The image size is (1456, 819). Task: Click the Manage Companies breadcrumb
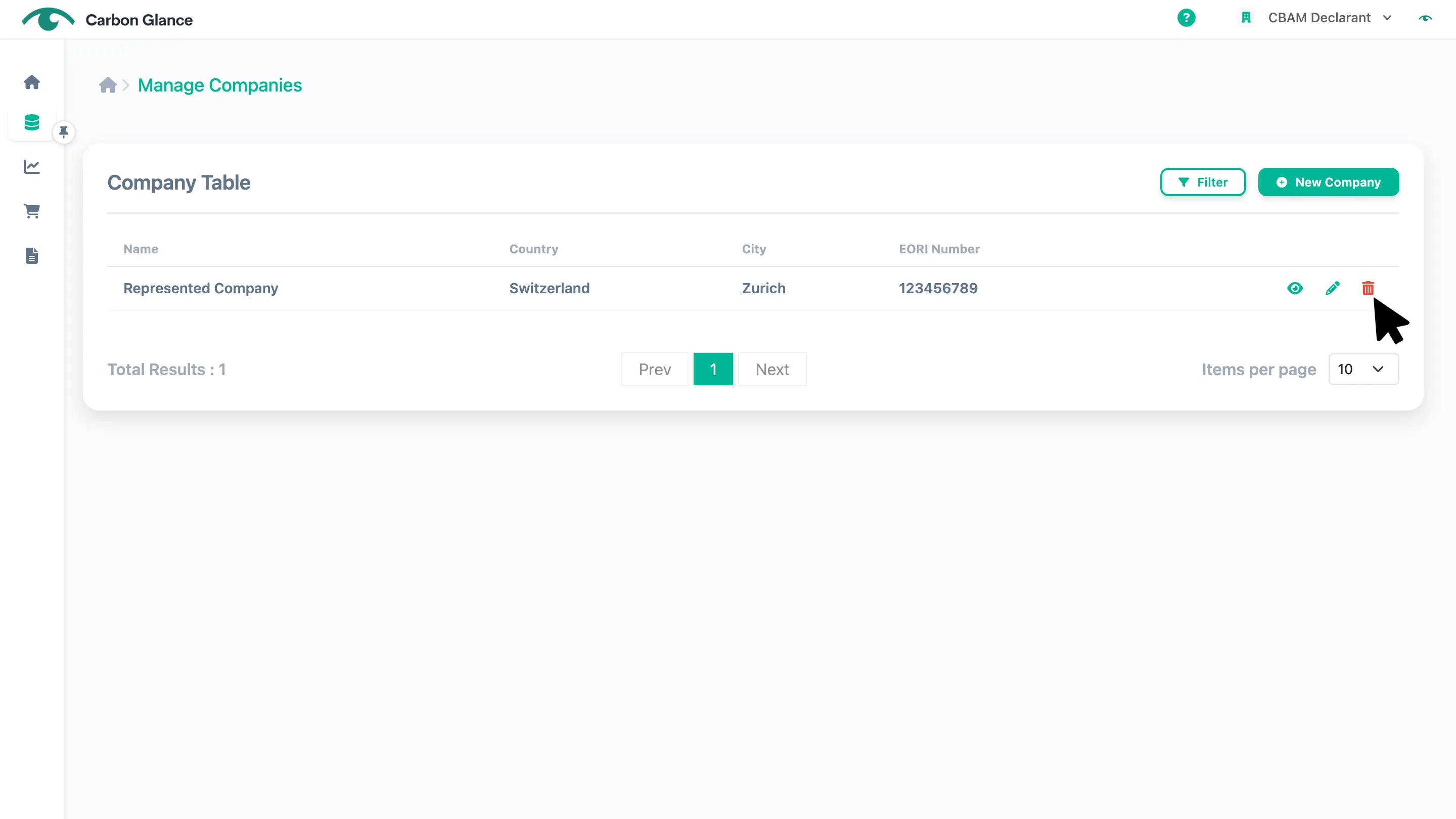click(x=220, y=85)
